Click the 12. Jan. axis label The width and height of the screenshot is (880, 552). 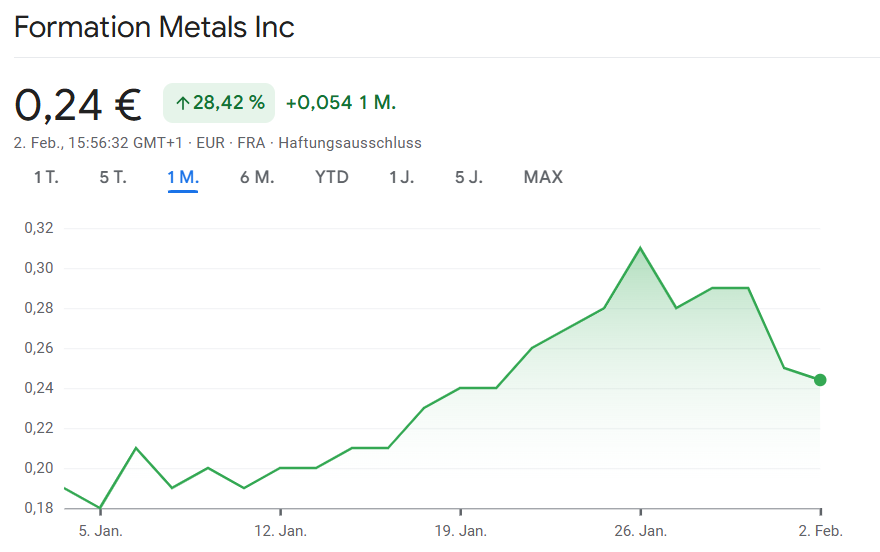click(x=280, y=530)
